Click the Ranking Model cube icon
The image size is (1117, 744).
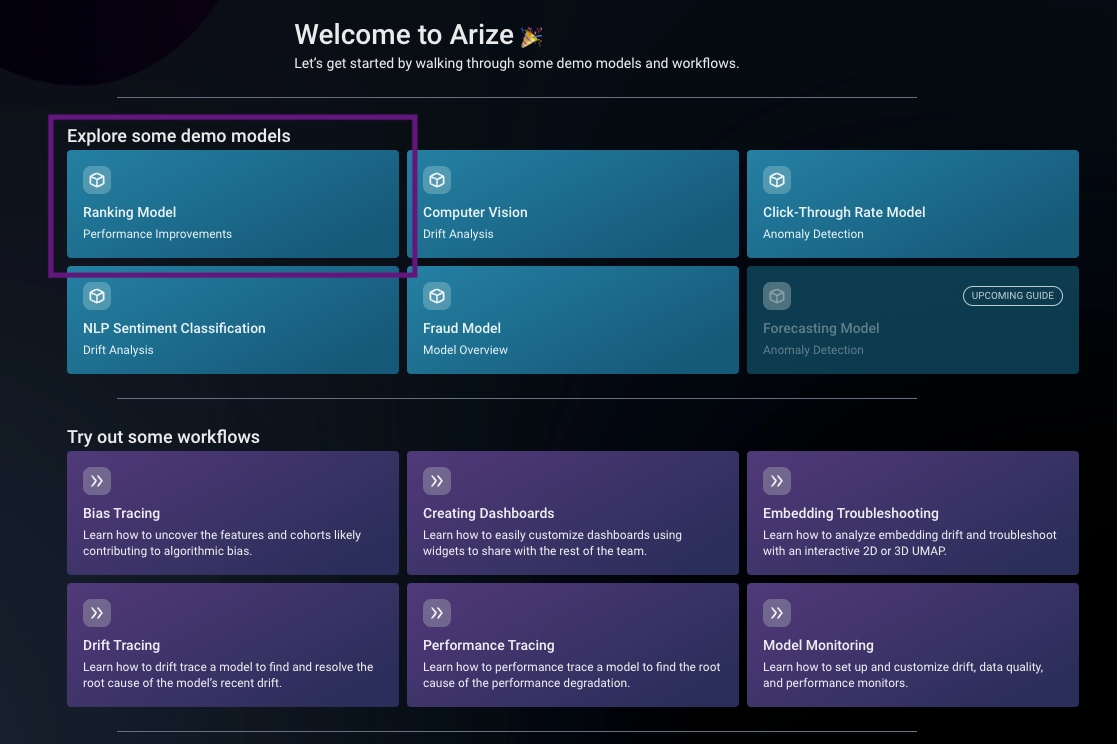tap(97, 180)
